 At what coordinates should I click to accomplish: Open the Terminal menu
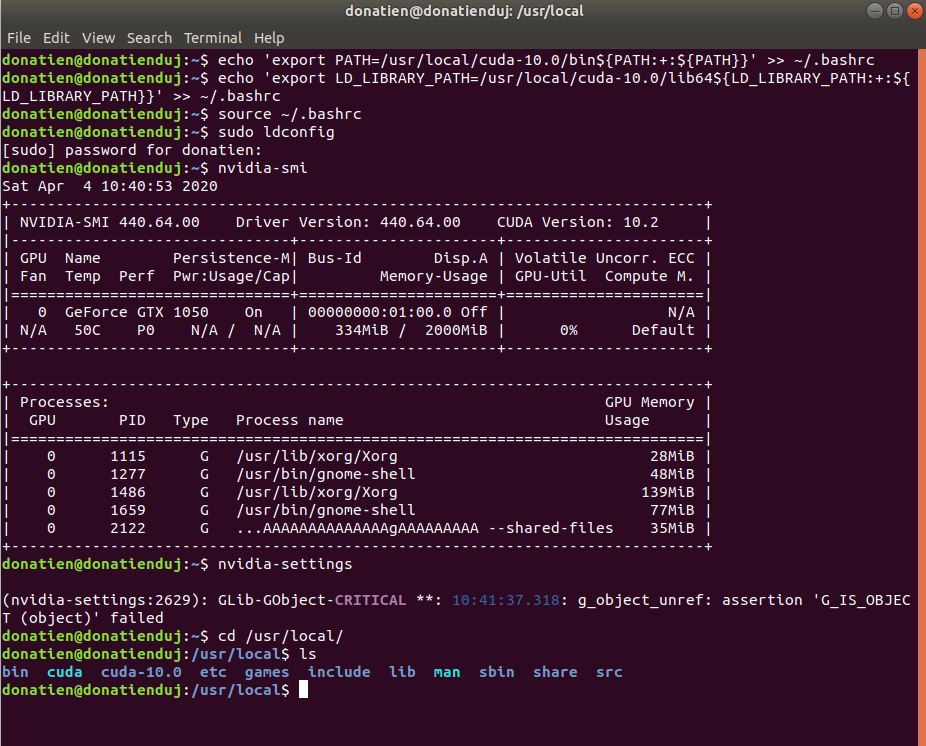tap(213, 38)
